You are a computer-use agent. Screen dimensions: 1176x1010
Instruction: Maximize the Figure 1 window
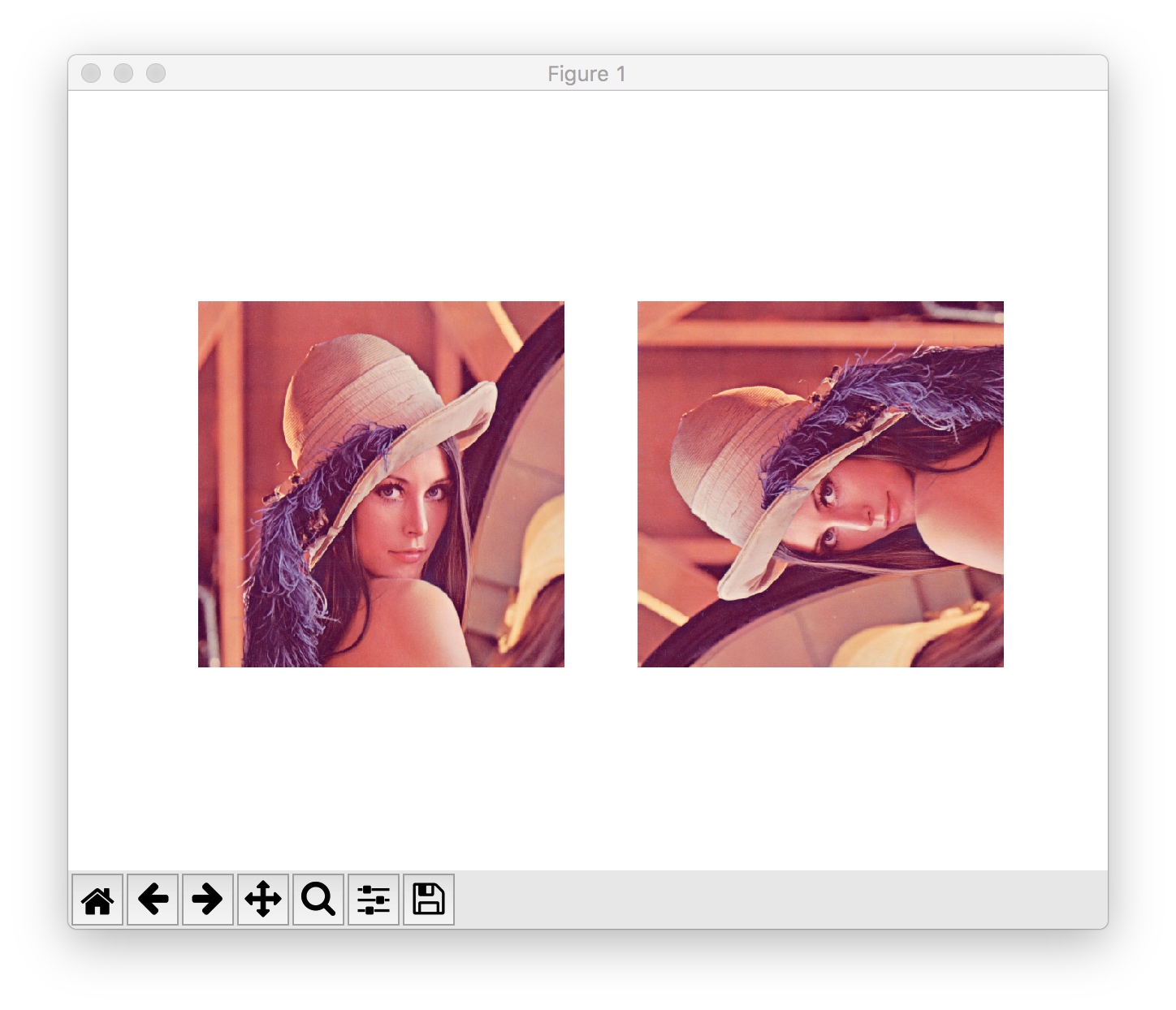click(156, 73)
